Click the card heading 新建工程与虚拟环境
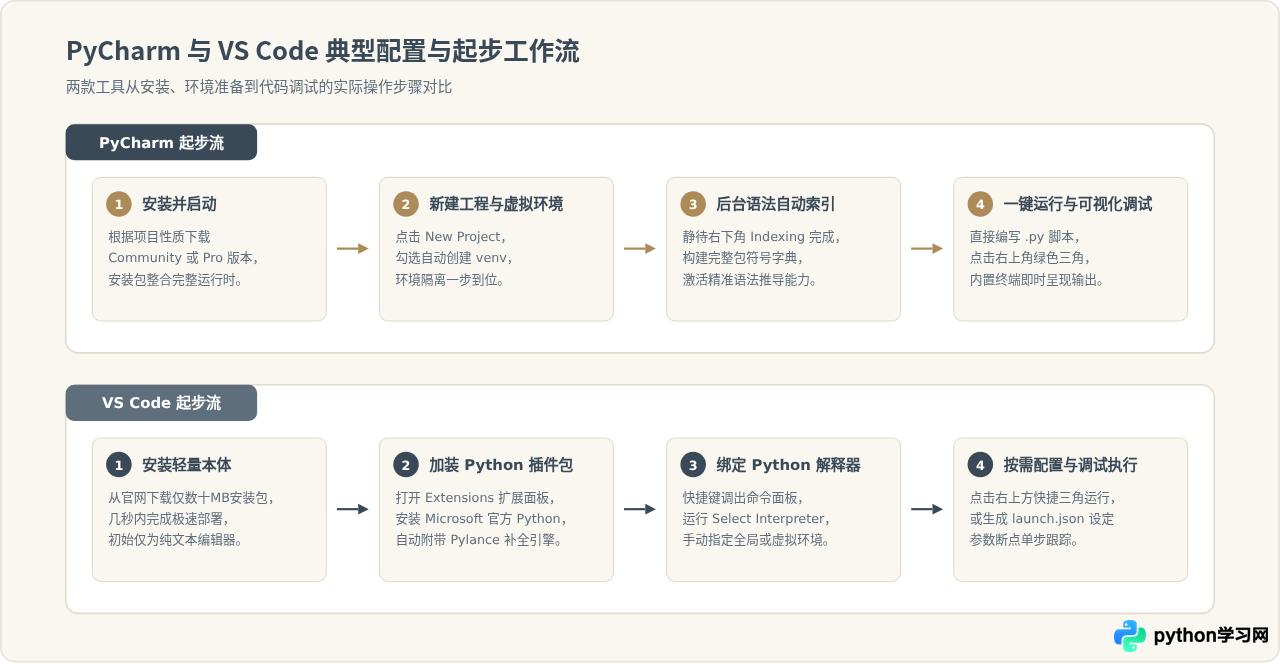The width and height of the screenshot is (1280, 664). [x=496, y=204]
